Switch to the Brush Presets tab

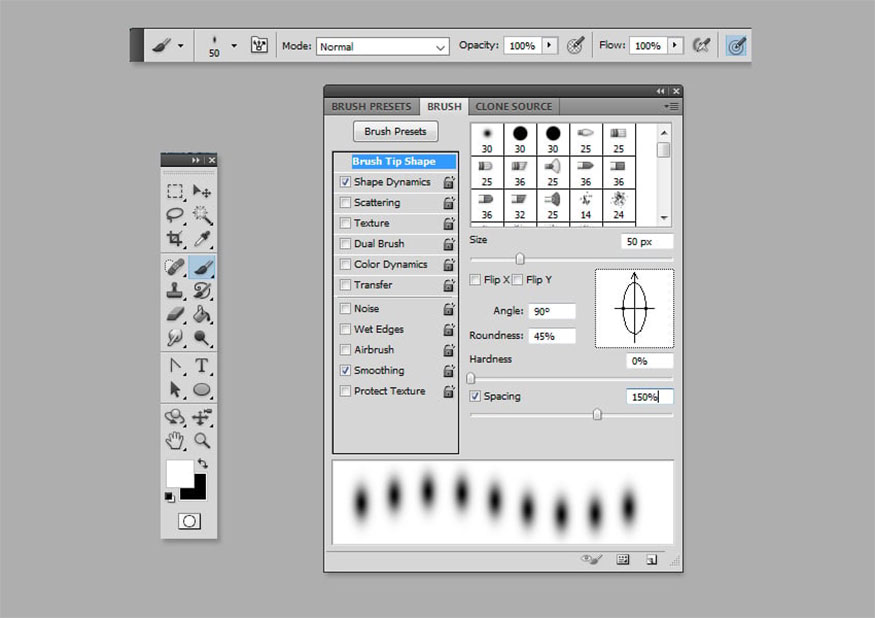[x=371, y=106]
